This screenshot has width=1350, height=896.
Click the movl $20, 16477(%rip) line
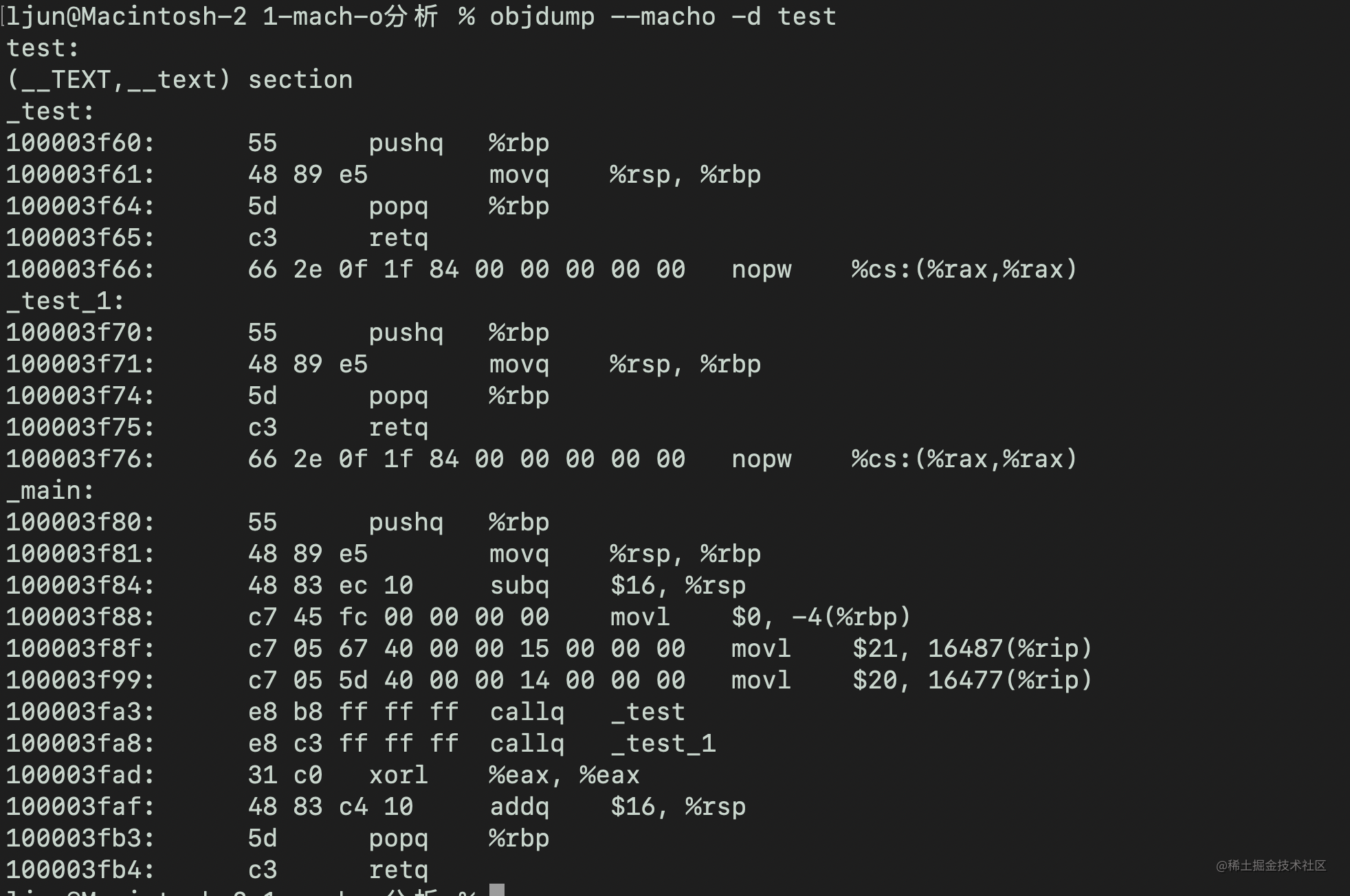click(x=549, y=680)
